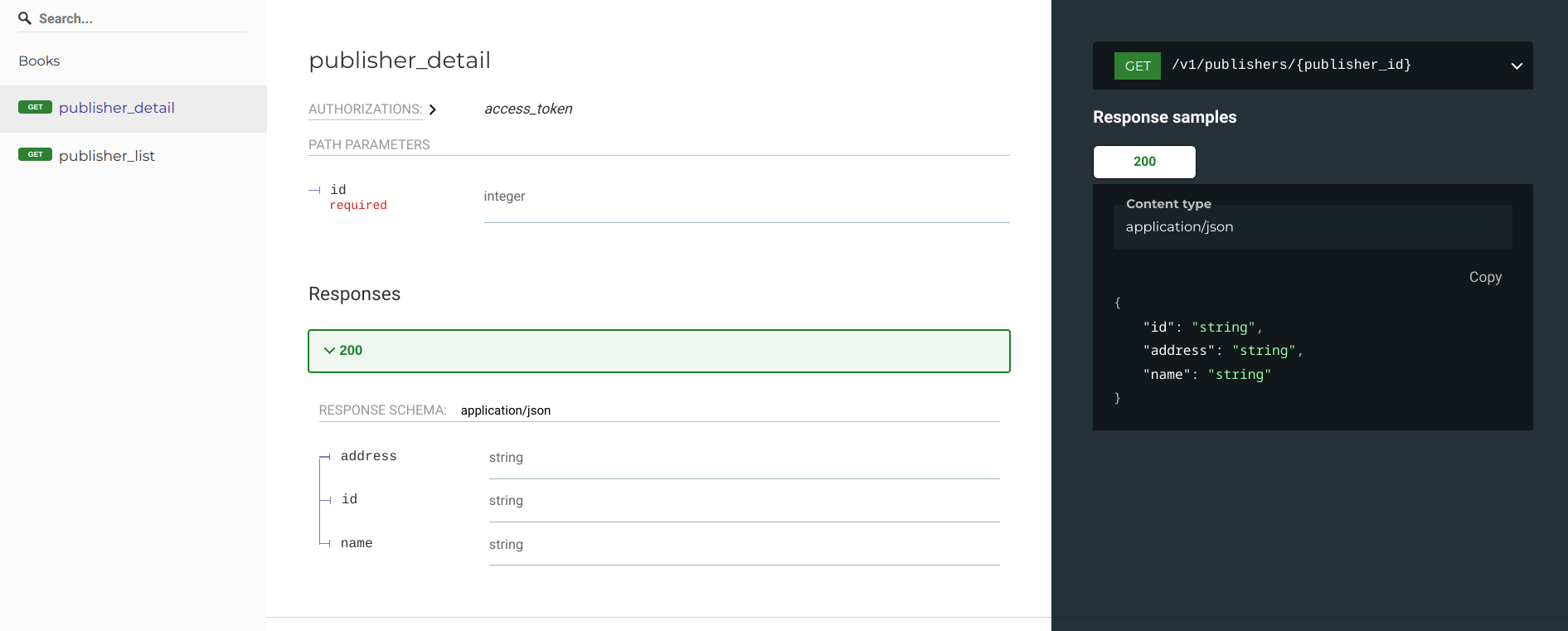Click the application/json label under RESPONSE SCHEMA
This screenshot has height=631, width=1568.
(x=506, y=410)
